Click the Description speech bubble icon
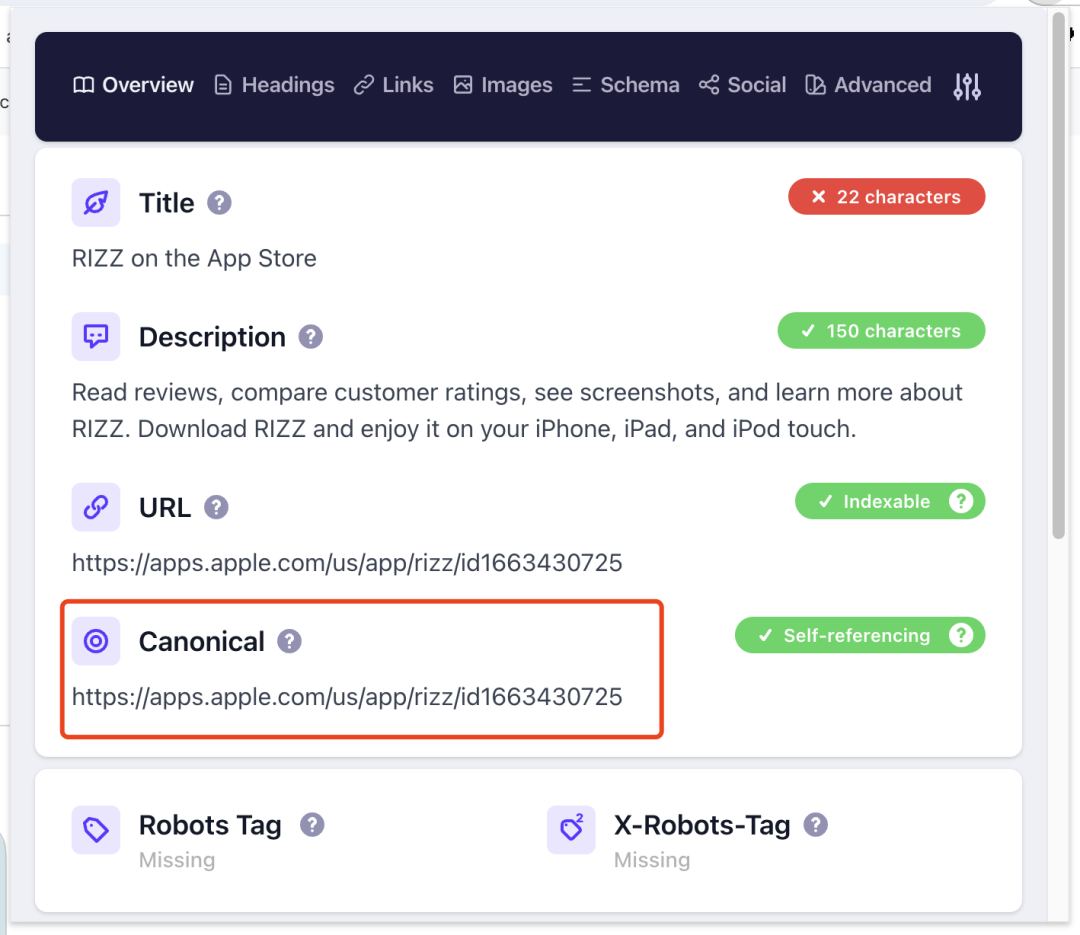1080x935 pixels. coord(96,337)
